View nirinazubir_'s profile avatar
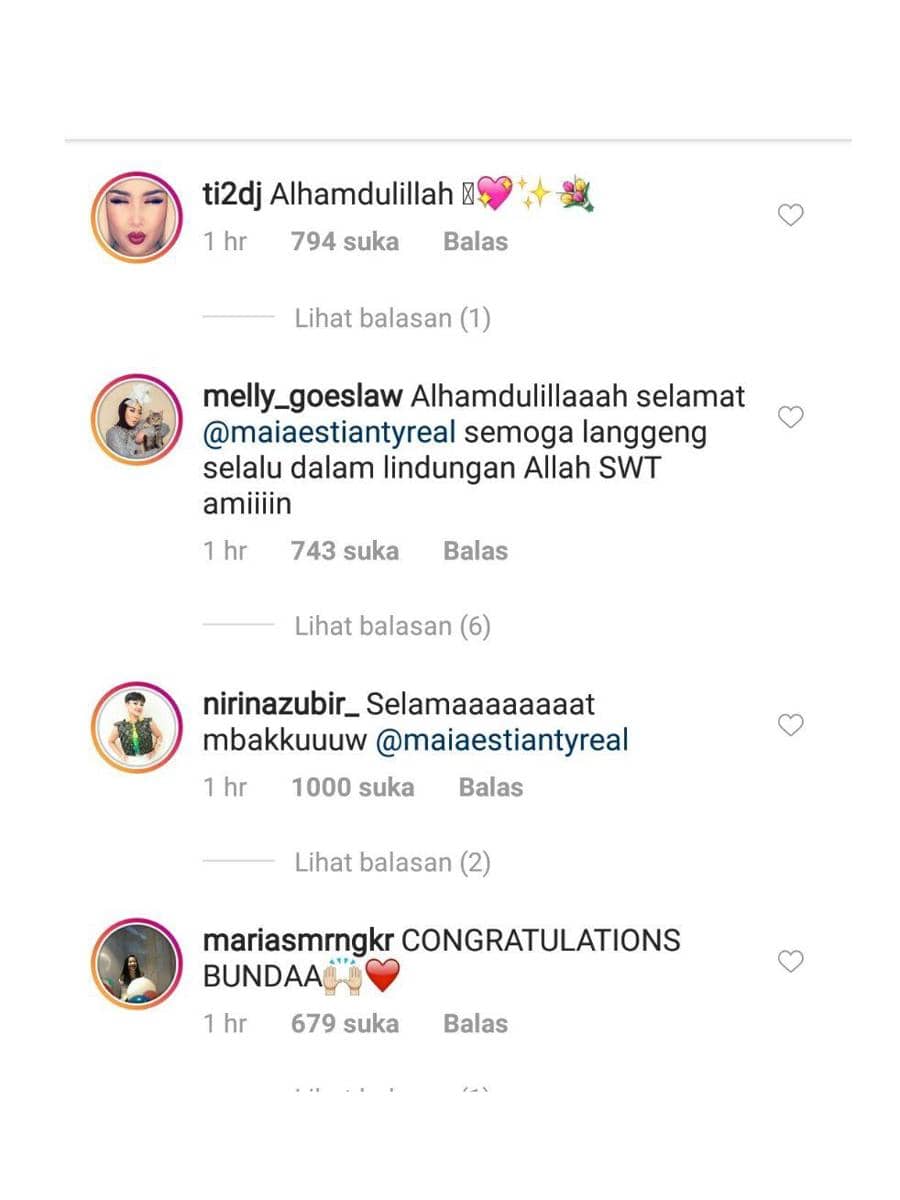The image size is (900, 1200). (136, 729)
